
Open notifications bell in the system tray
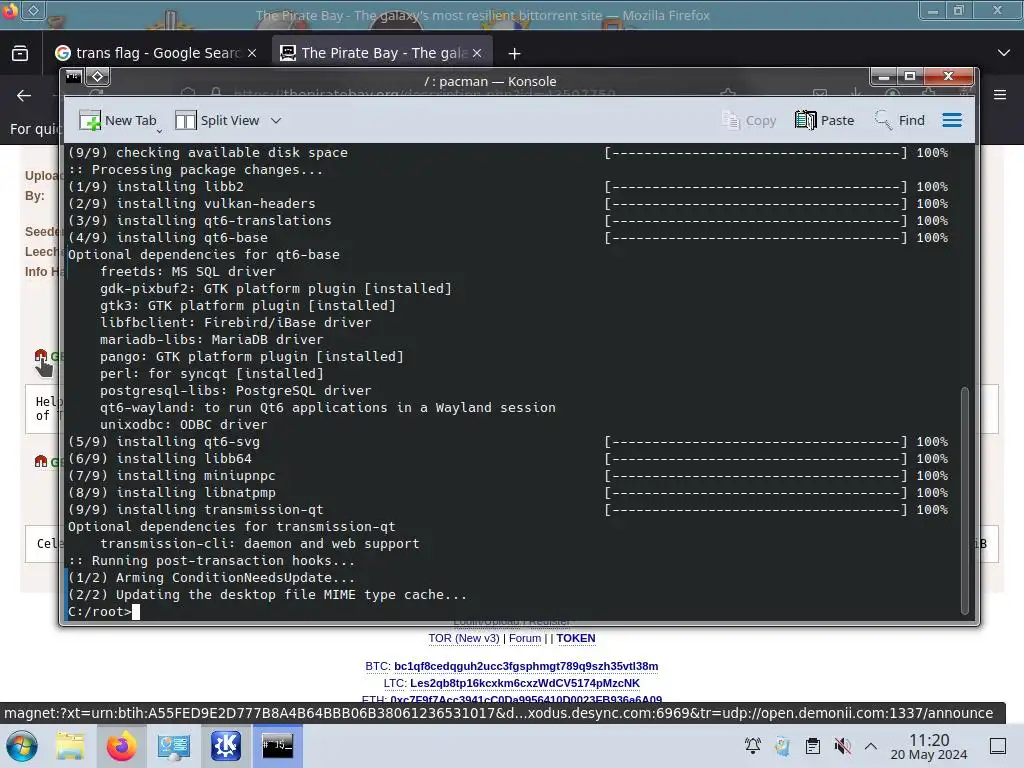click(x=753, y=746)
